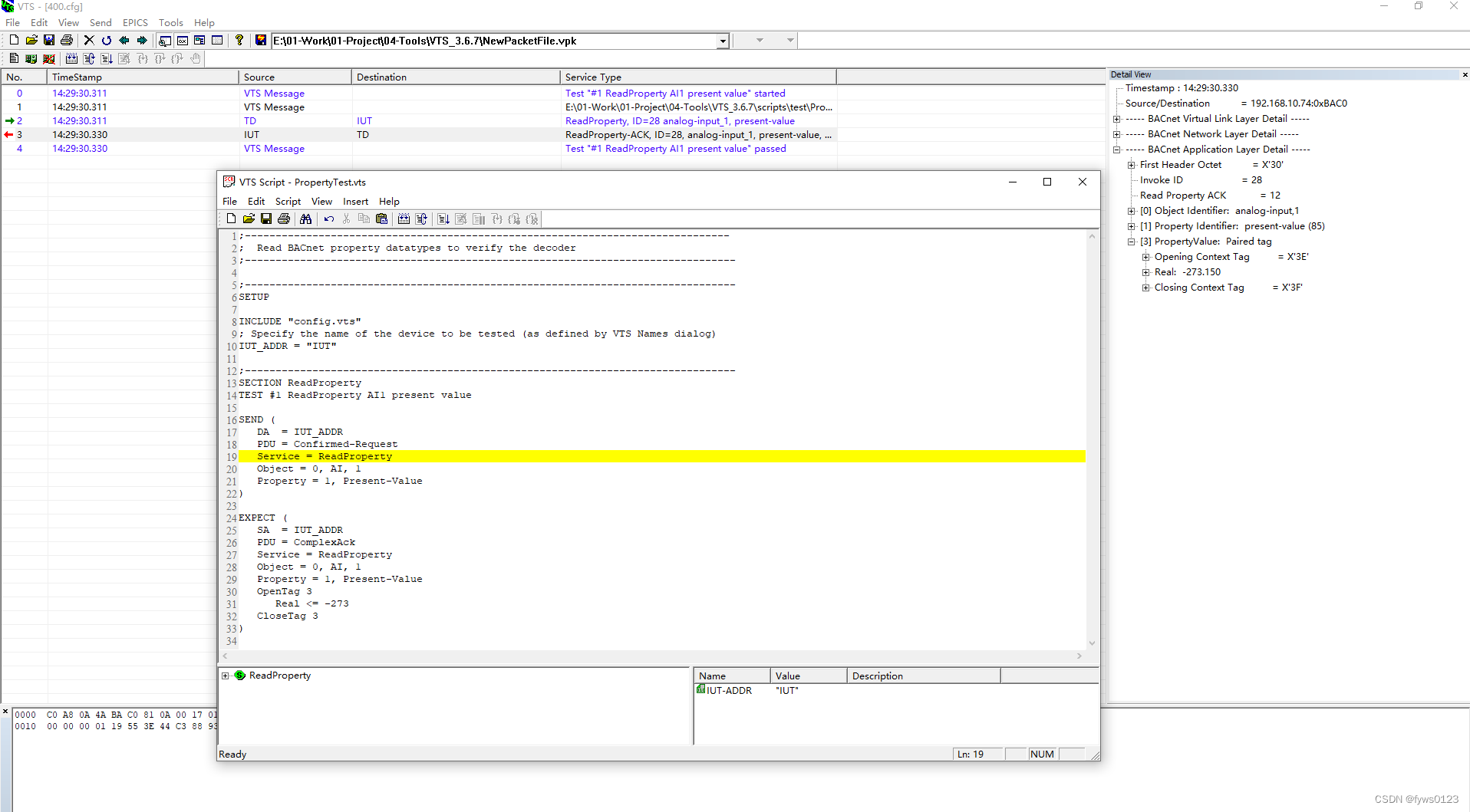
Task: Click the red-crossed port card icon
Action: 49,58
